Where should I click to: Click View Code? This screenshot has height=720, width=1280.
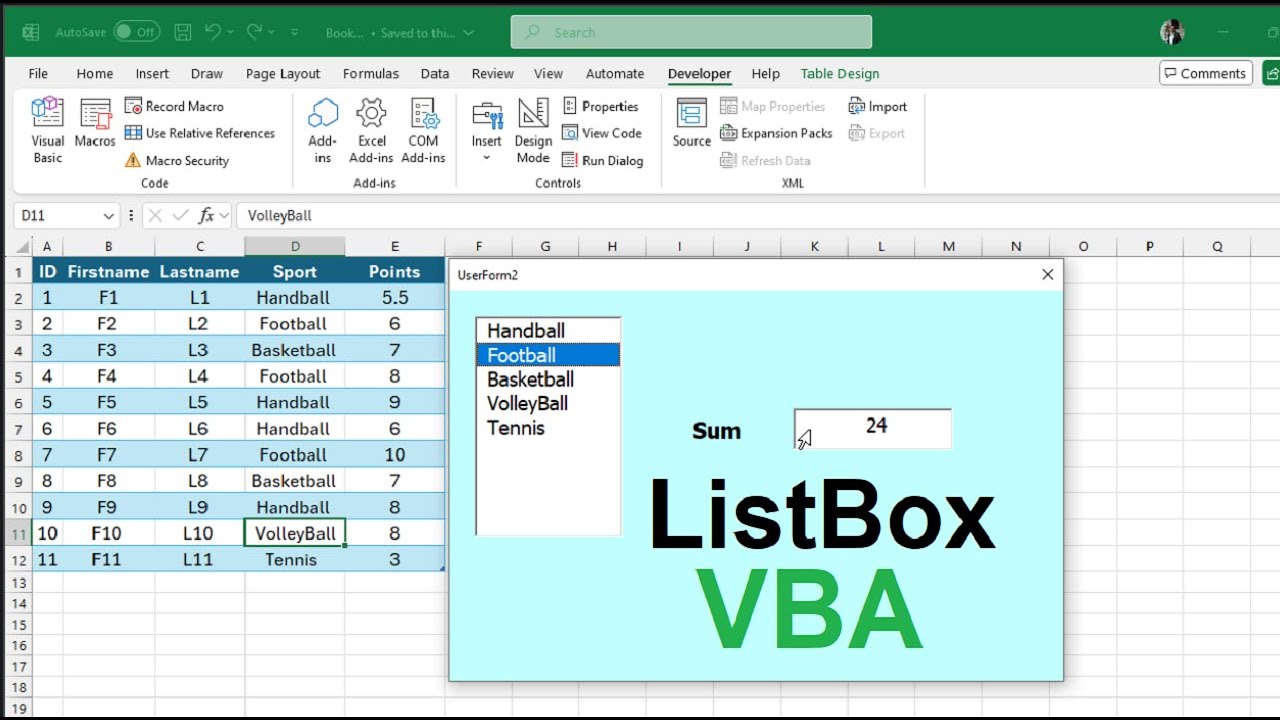point(602,133)
